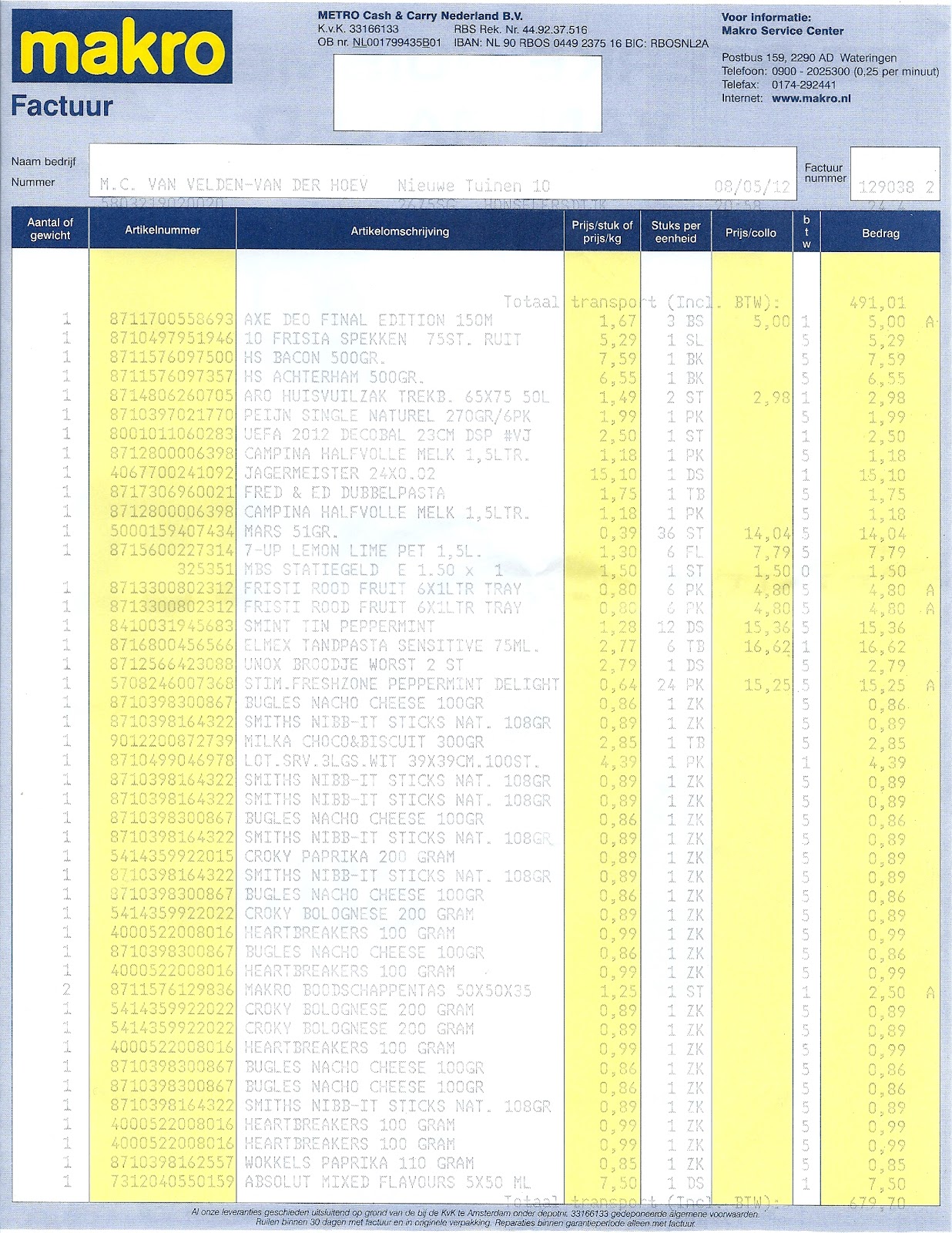Click the 'Factuur nummer' label
952x1233 pixels.
(x=825, y=173)
